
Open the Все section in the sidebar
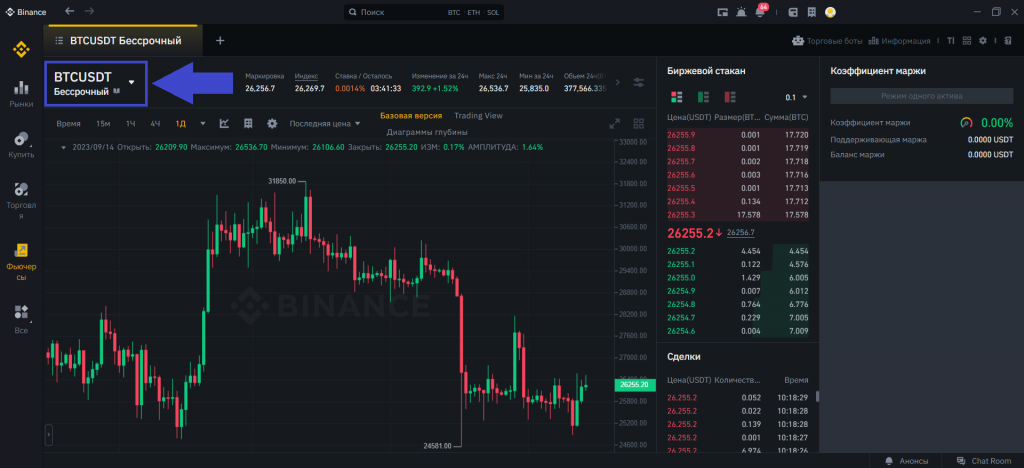pyautogui.click(x=22, y=319)
